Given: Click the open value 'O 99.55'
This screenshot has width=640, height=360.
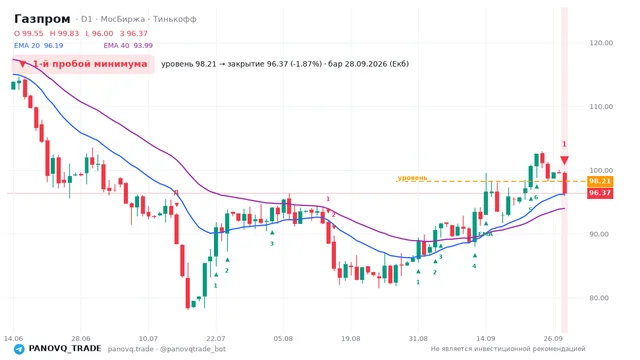Looking at the screenshot, I should pos(29,33).
